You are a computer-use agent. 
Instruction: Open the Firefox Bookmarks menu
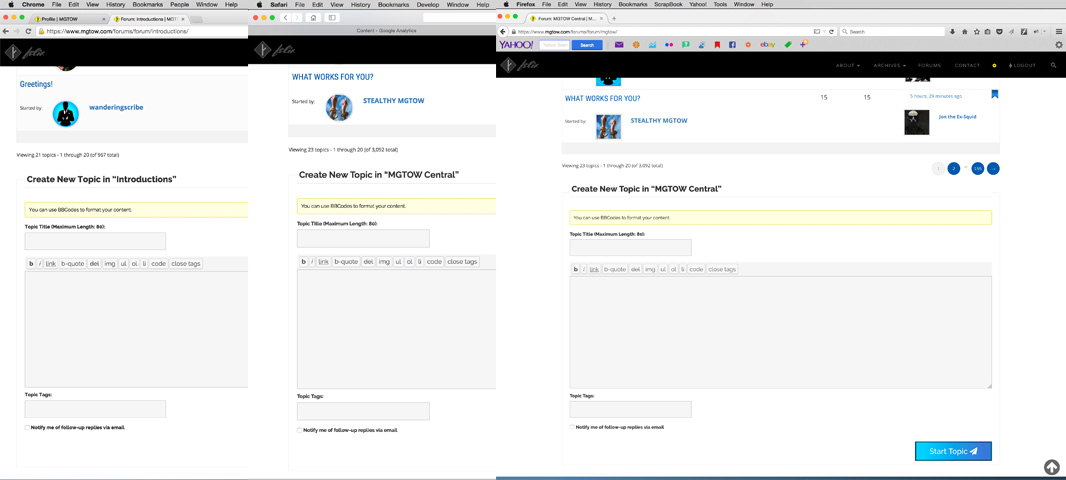point(632,5)
